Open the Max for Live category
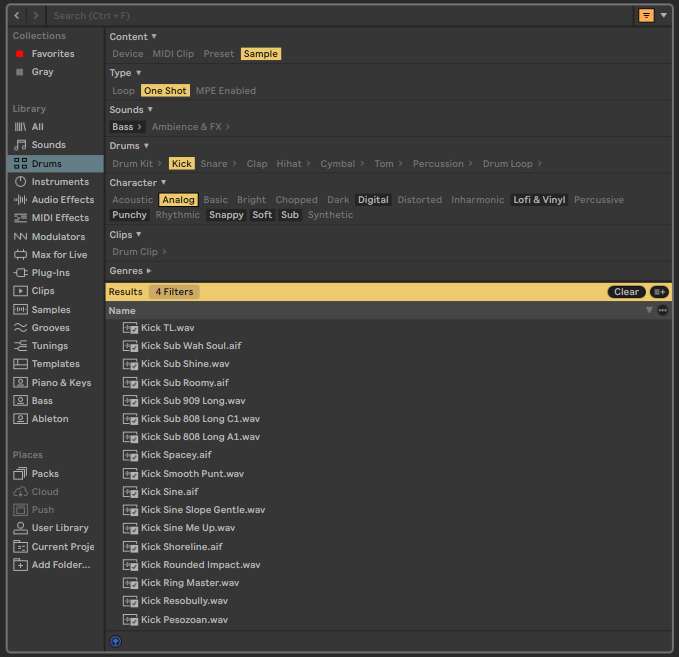The height and width of the screenshot is (657, 679). coord(50,255)
